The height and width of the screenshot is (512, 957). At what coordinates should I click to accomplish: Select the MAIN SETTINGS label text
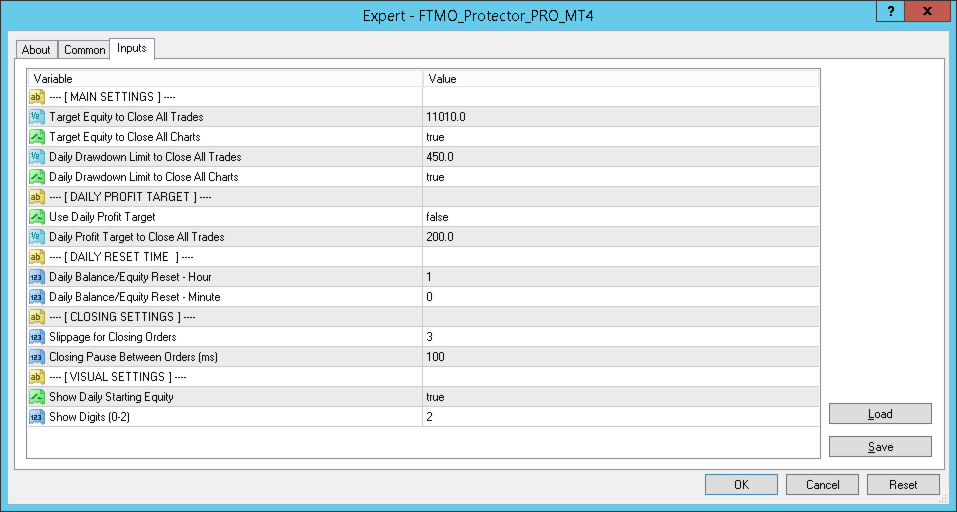tap(112, 97)
